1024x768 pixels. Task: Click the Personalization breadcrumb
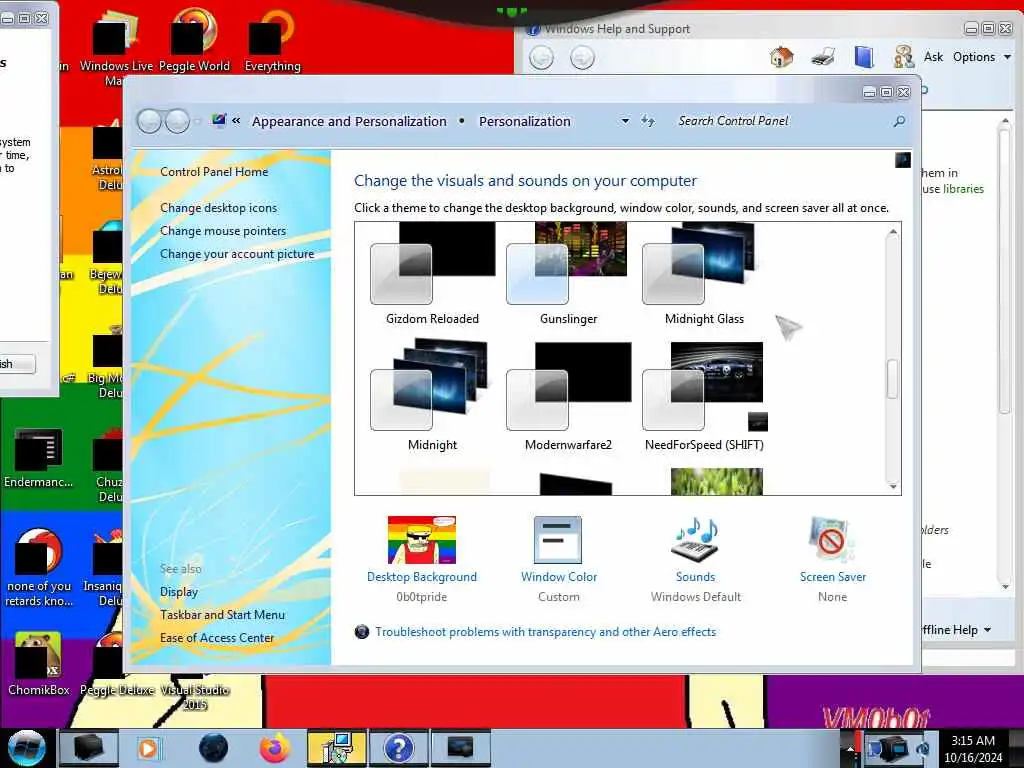[524, 121]
